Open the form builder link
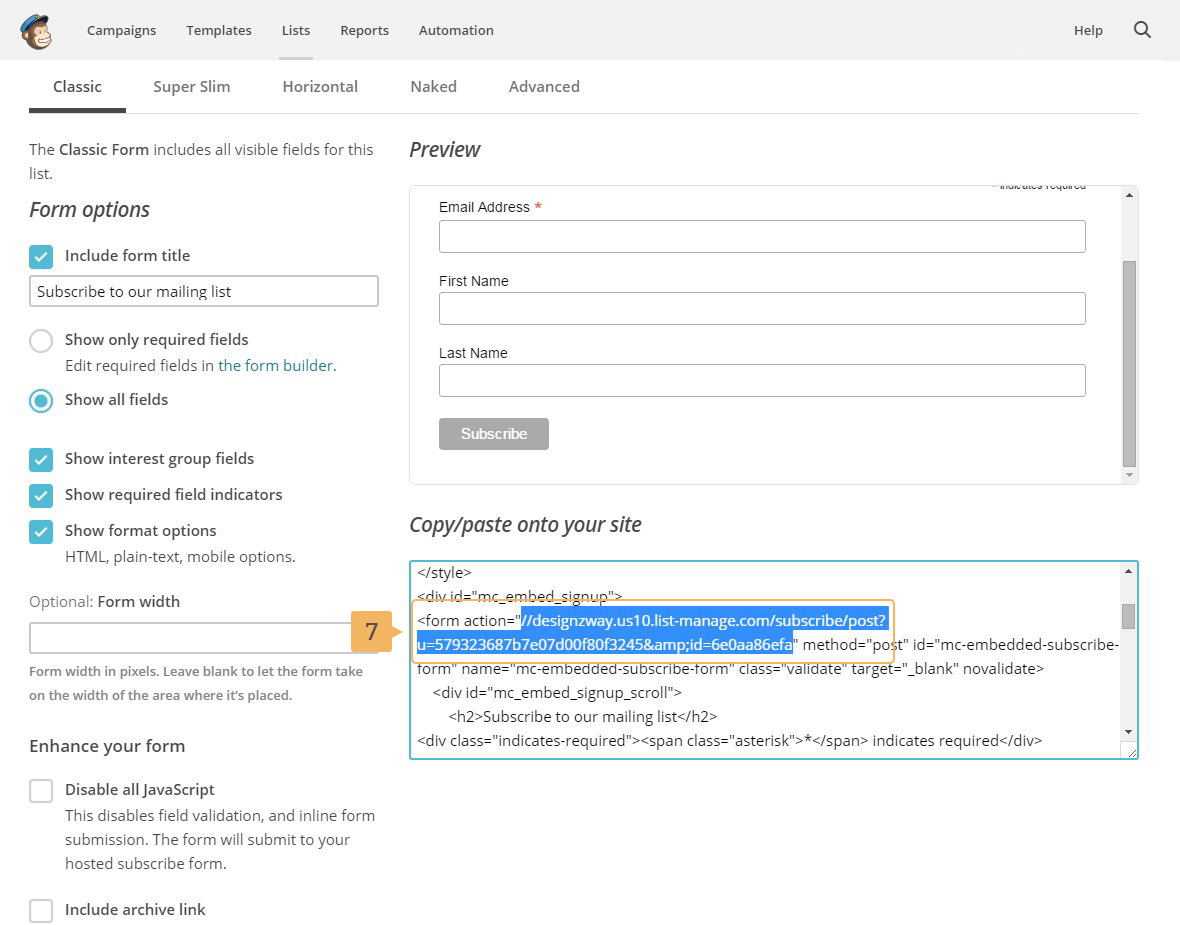The image size is (1180, 925). 275,366
